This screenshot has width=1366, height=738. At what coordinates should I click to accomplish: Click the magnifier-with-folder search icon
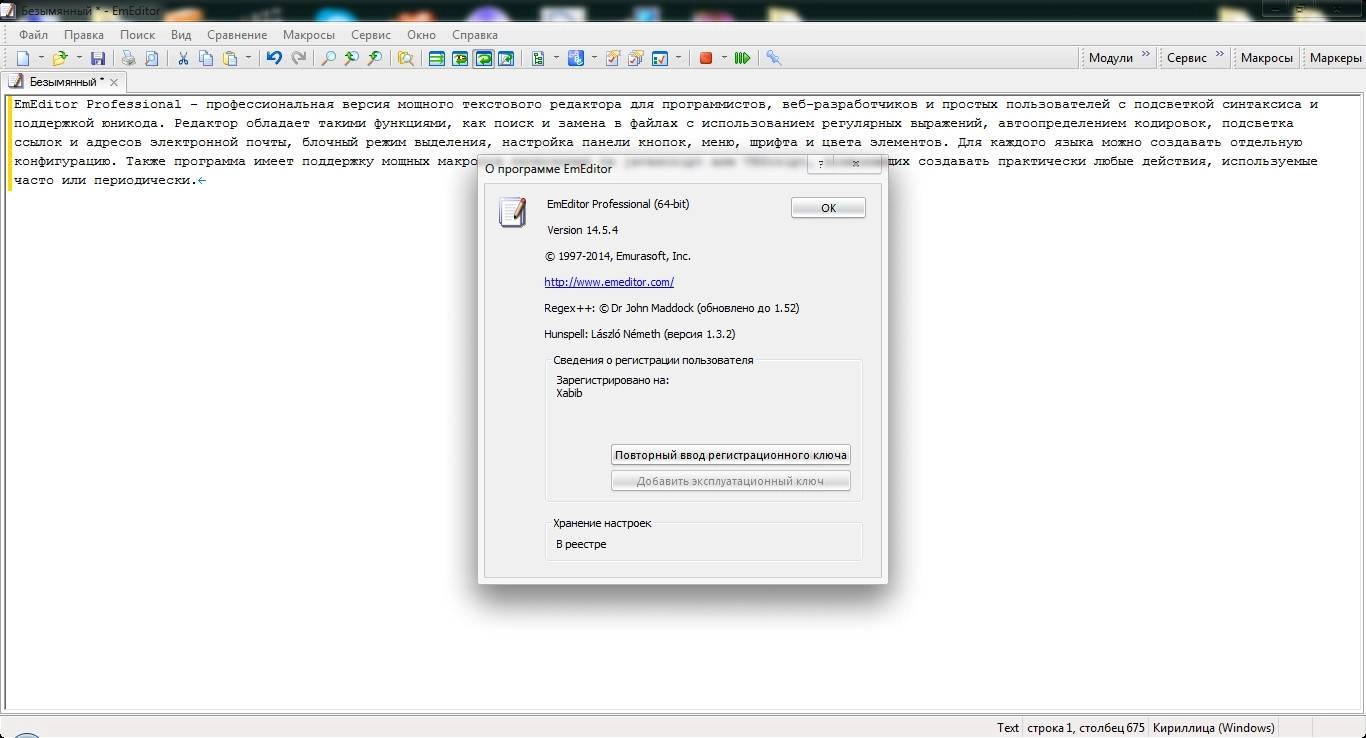click(x=405, y=58)
